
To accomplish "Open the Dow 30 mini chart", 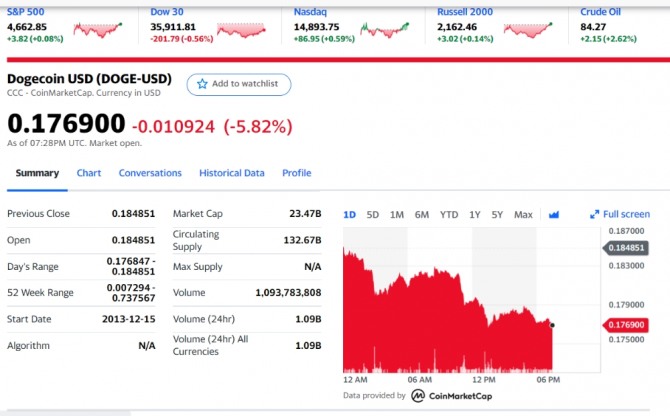I will pos(241,30).
